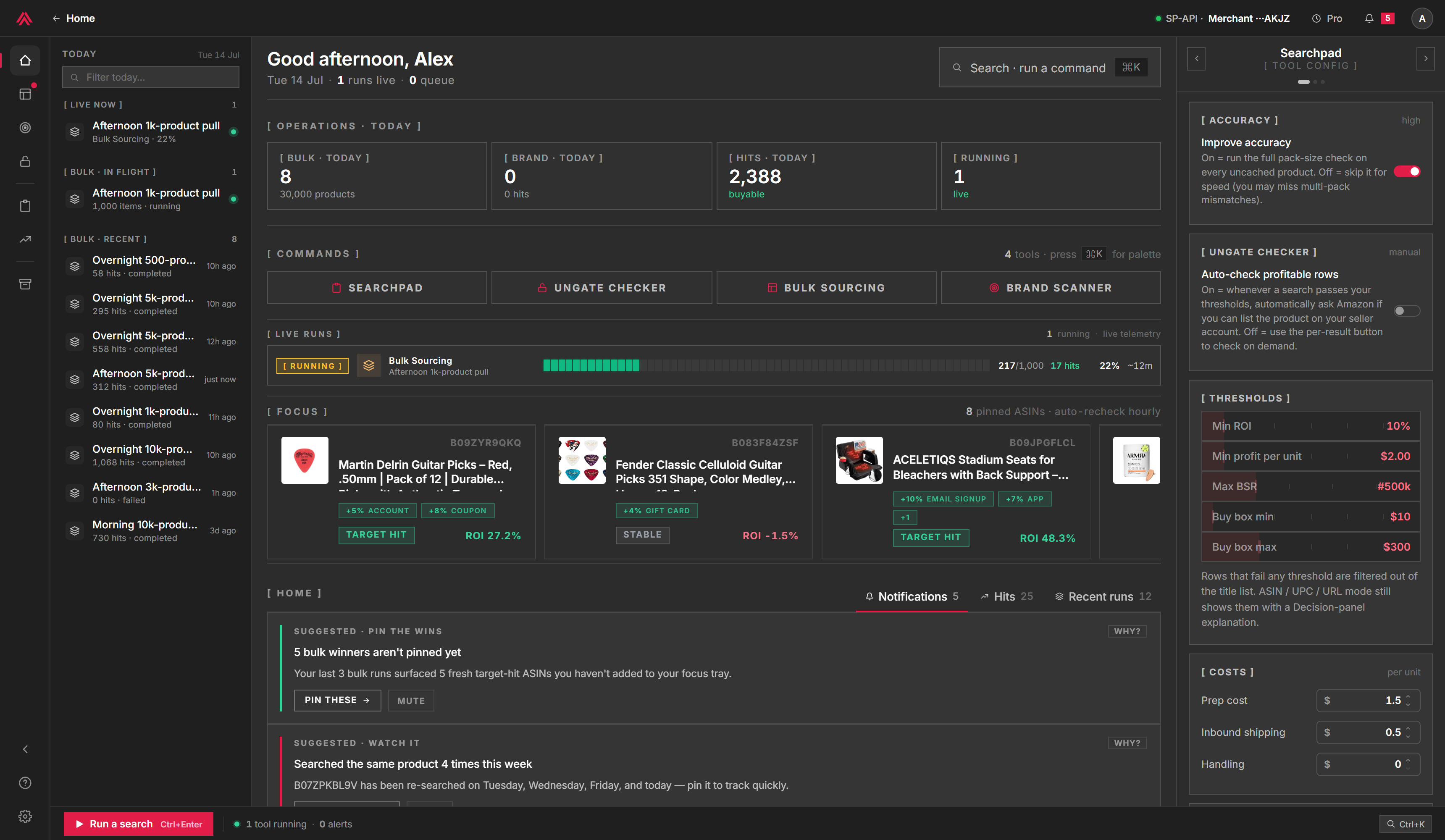1445x840 pixels.
Task: Switch to the Hits tab
Action: pos(1007,596)
